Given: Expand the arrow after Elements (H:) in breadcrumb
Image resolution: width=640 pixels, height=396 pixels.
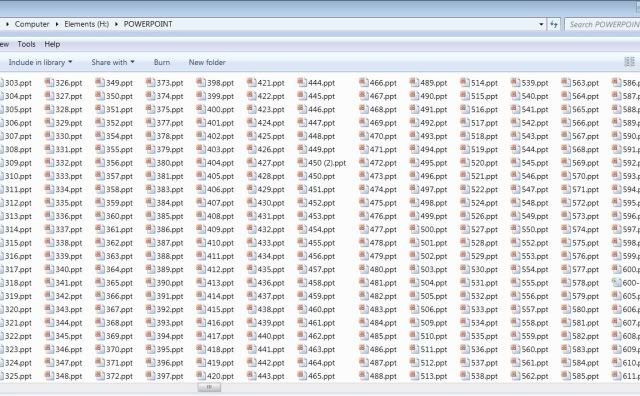Looking at the screenshot, I should coord(116,24).
